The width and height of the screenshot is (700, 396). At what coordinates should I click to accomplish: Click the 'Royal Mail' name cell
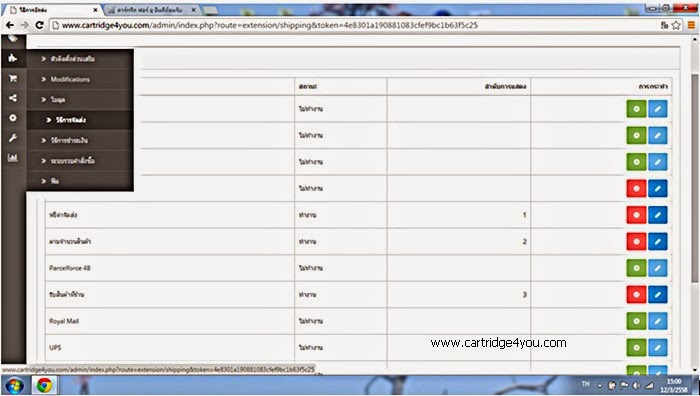coord(170,321)
